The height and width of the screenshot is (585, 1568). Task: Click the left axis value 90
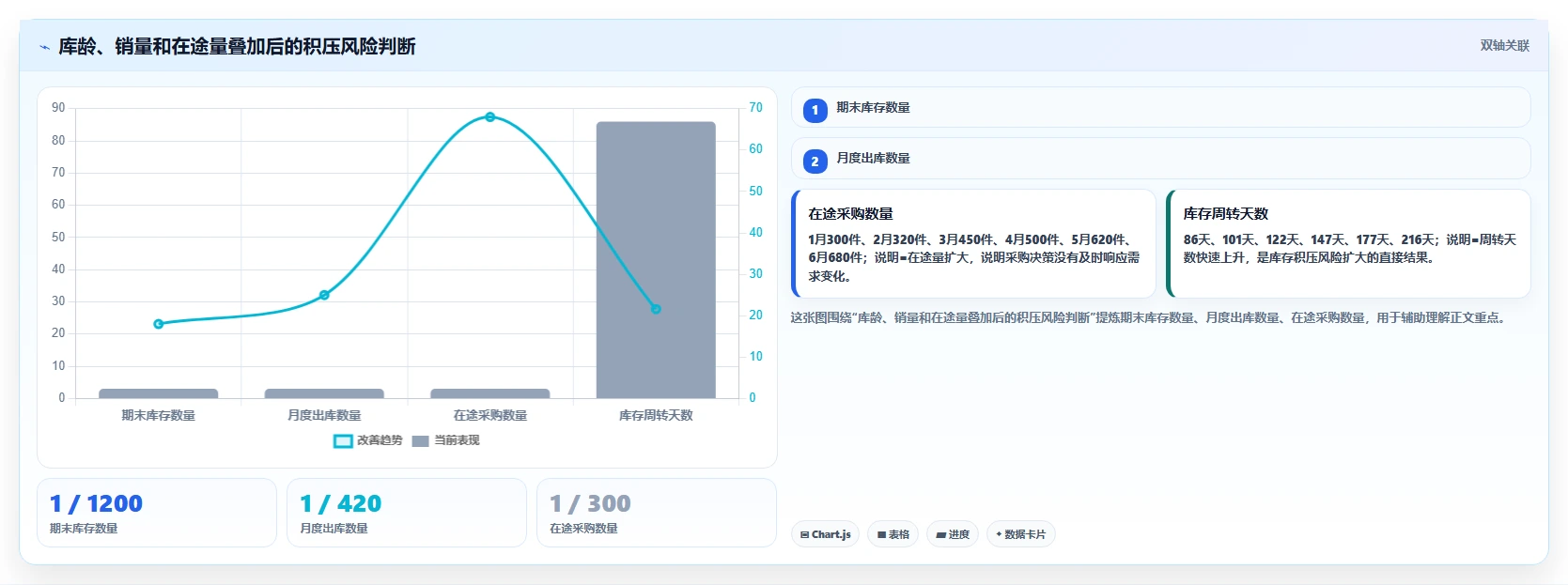[58, 108]
